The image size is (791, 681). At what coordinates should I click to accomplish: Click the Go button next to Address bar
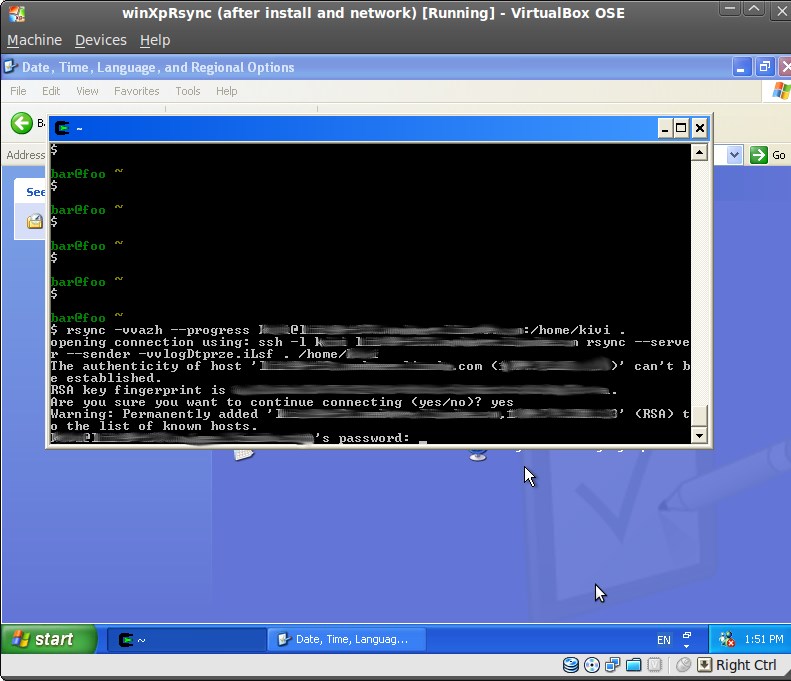(767, 155)
